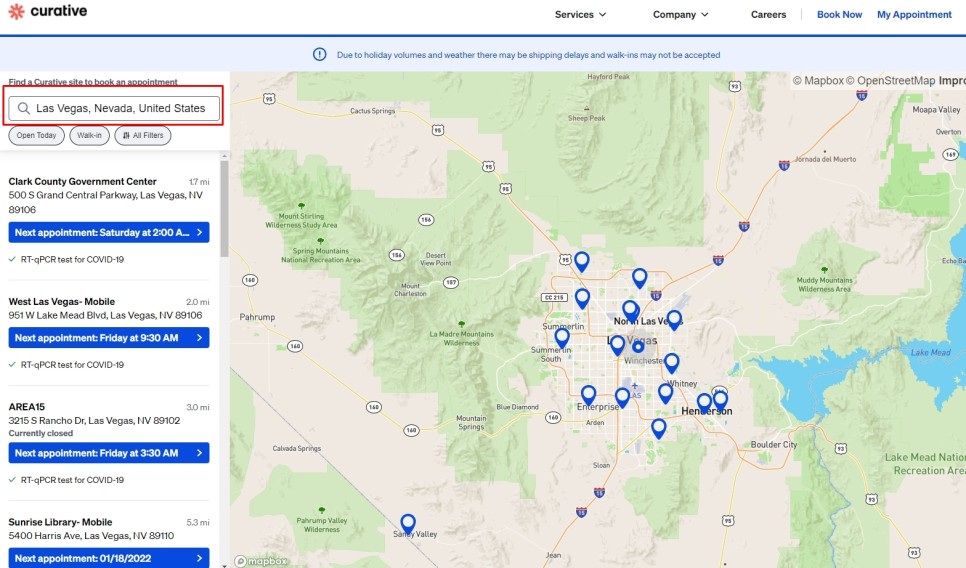Click the Book Now link
Viewport: 966px width, 568px height.
(839, 15)
